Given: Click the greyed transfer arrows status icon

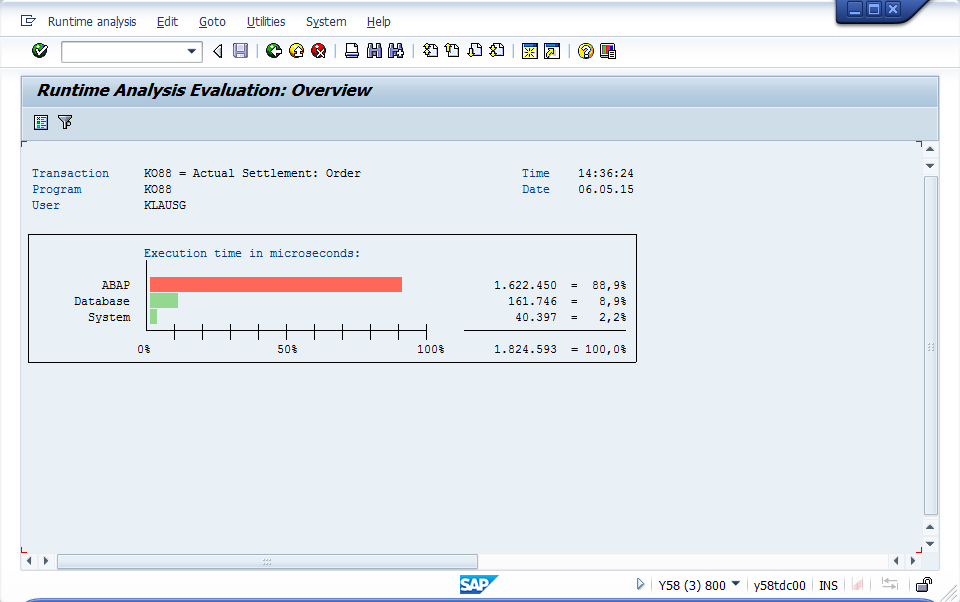Looking at the screenshot, I should tap(890, 585).
